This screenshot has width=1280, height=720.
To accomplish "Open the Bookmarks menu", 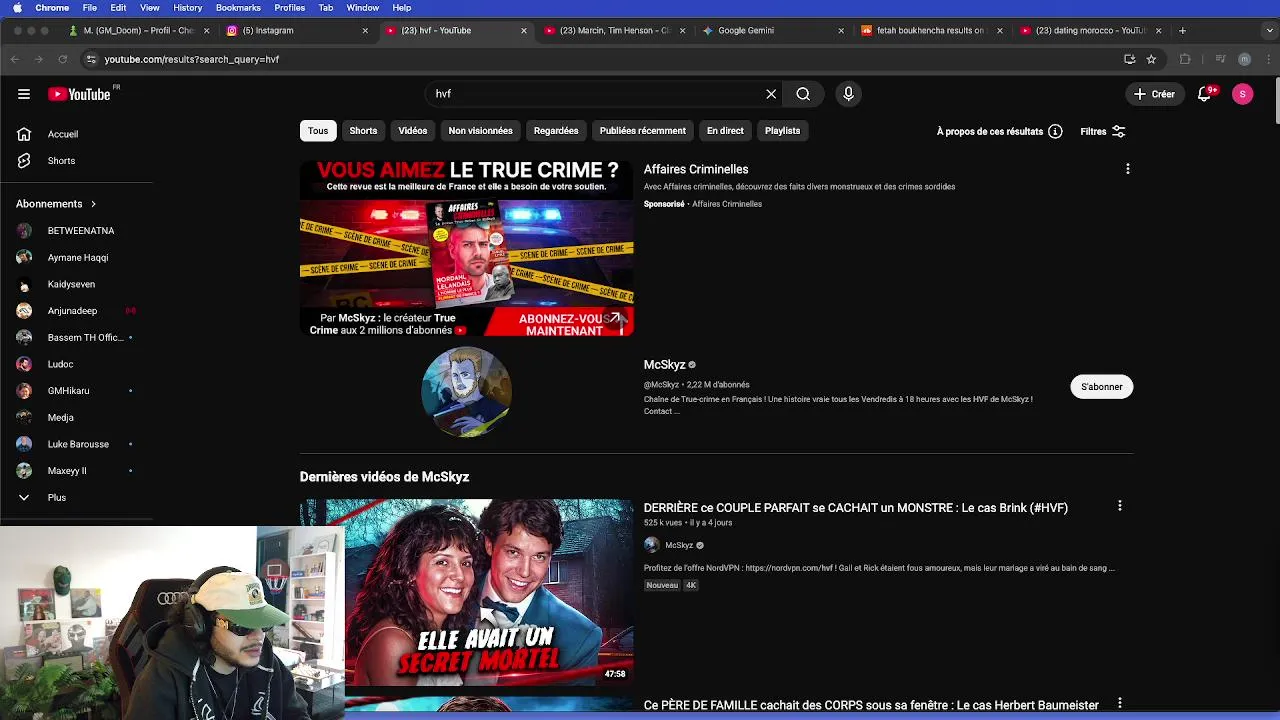I will (x=238, y=8).
